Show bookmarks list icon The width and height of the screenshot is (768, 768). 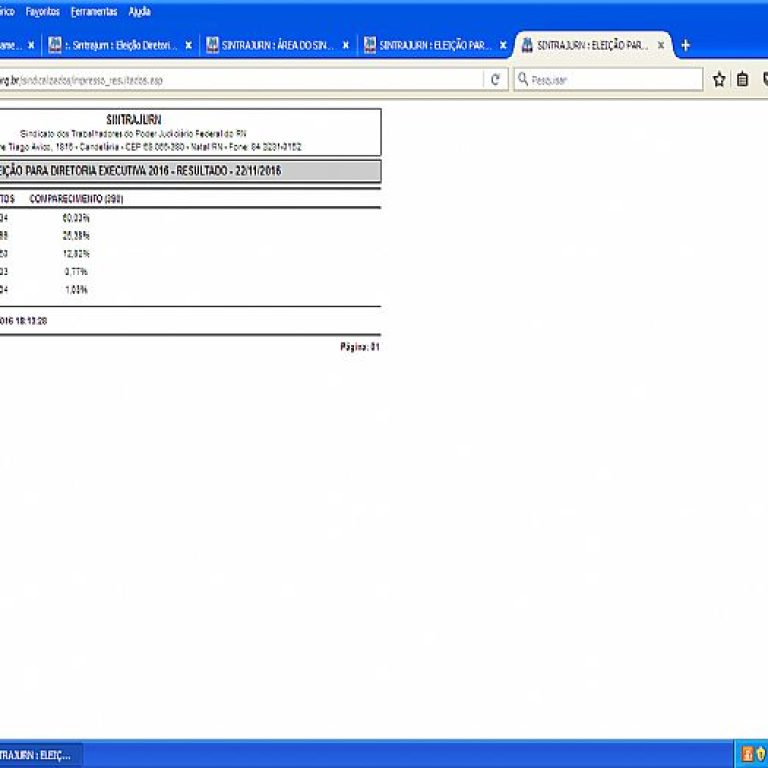coord(743,79)
